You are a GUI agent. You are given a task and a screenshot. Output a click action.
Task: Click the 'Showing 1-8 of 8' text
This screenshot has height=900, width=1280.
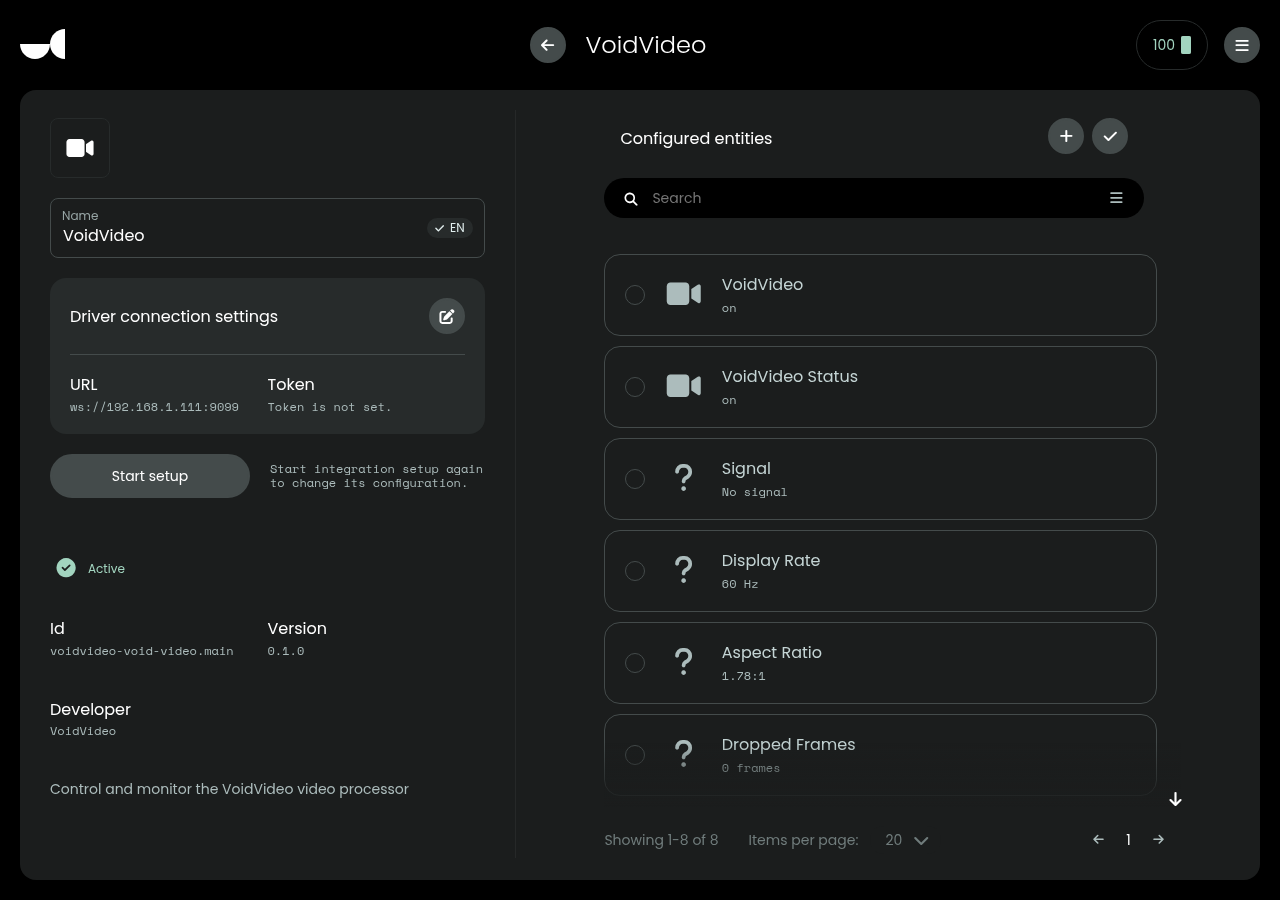(661, 840)
